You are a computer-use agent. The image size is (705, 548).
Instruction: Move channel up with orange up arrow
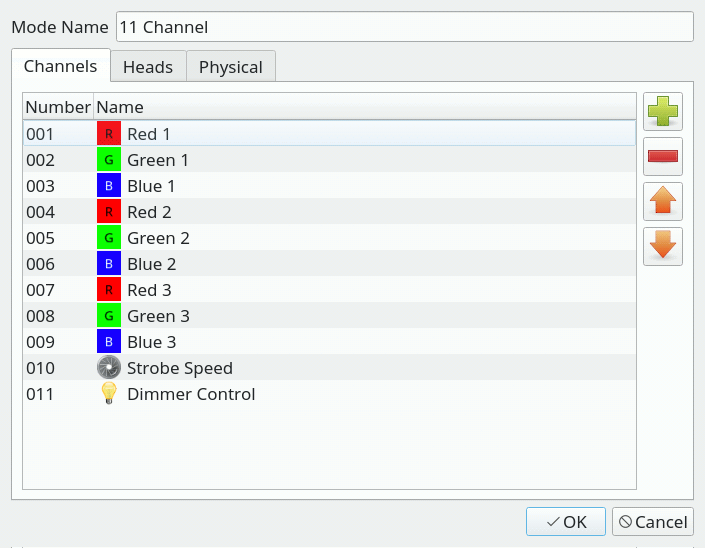click(663, 201)
